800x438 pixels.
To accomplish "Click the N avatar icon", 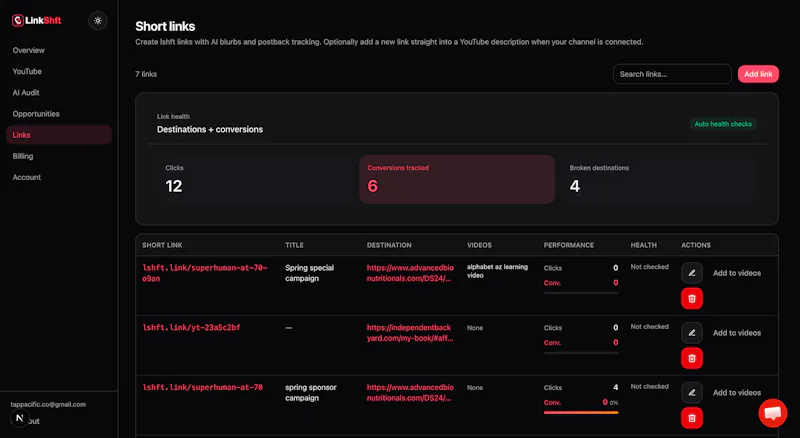I will click(19, 418).
